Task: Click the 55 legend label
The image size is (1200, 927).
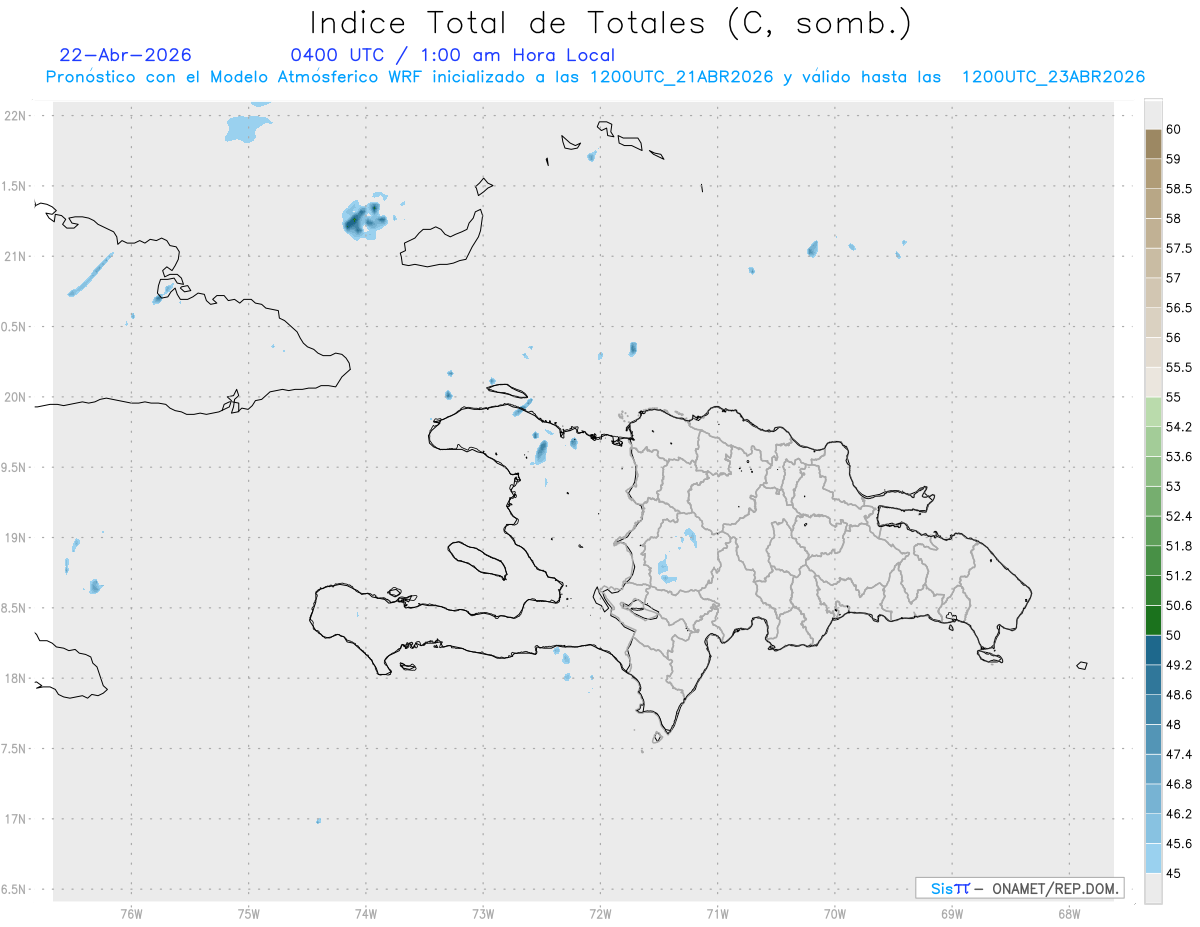Action: (1173, 397)
